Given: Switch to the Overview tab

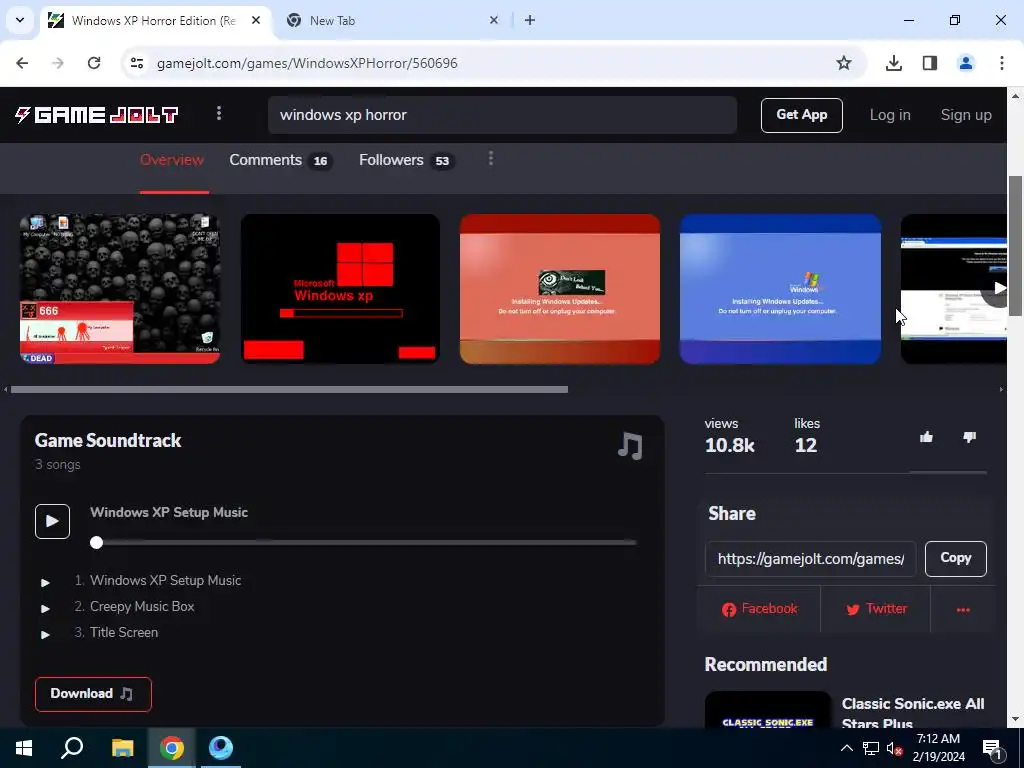Looking at the screenshot, I should point(172,160).
